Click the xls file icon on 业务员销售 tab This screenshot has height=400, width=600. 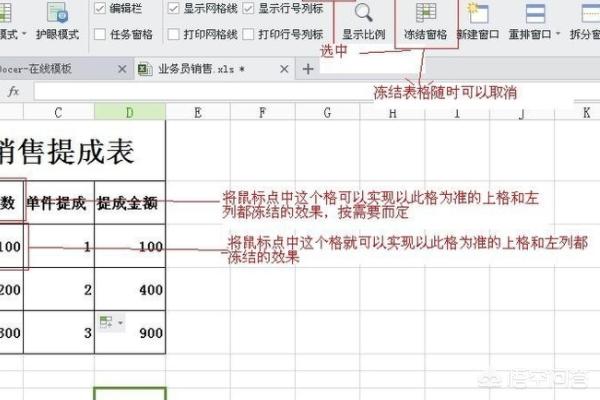pyautogui.click(x=145, y=69)
